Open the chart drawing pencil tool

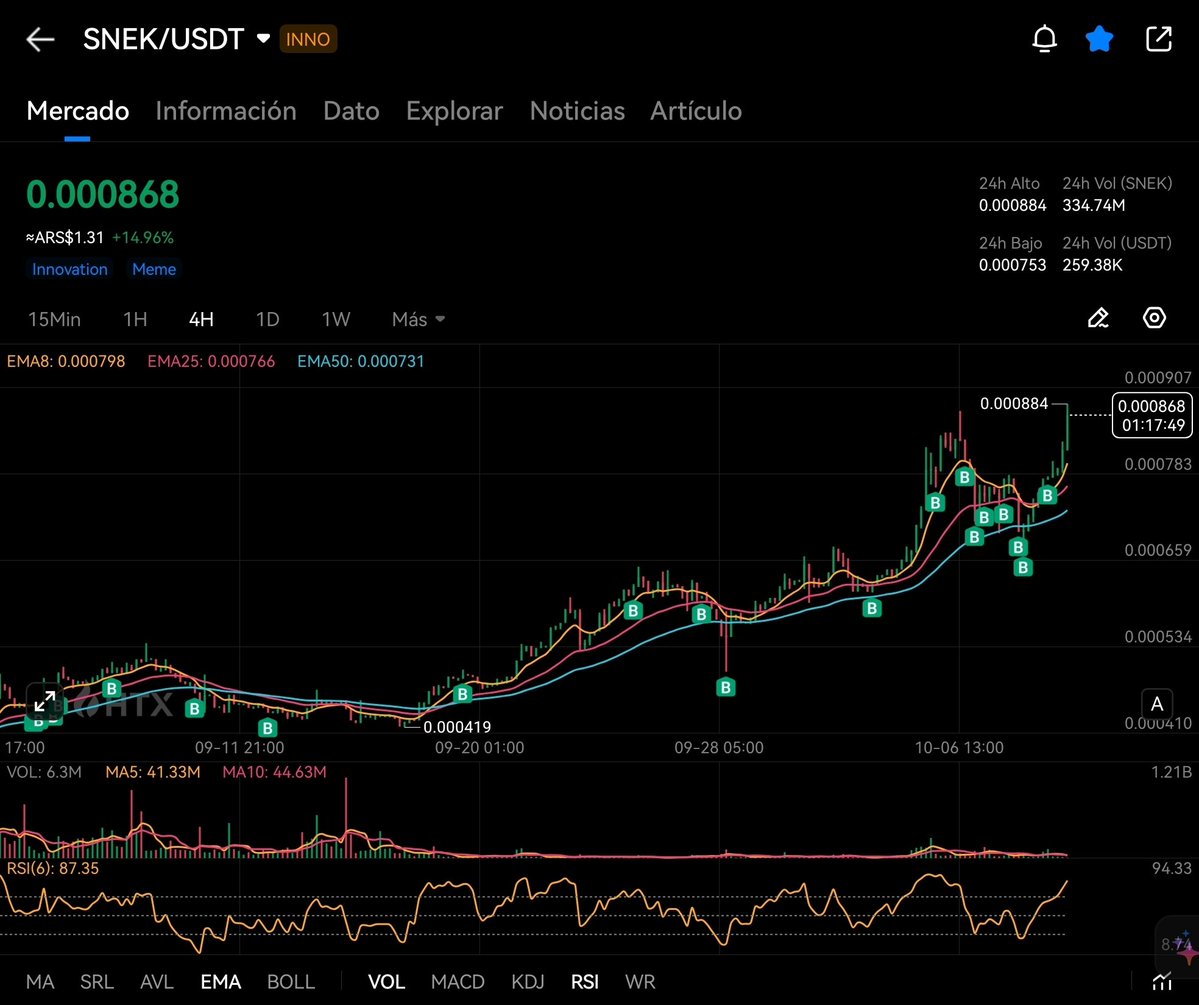[x=1098, y=317]
